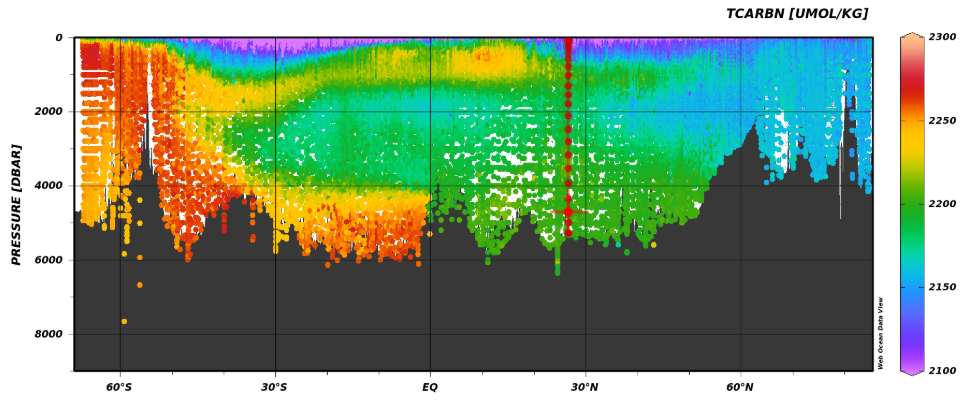The image size is (970, 403).
Task: Click the 60°S tick label on the x-axis
Action: pyautogui.click(x=120, y=387)
